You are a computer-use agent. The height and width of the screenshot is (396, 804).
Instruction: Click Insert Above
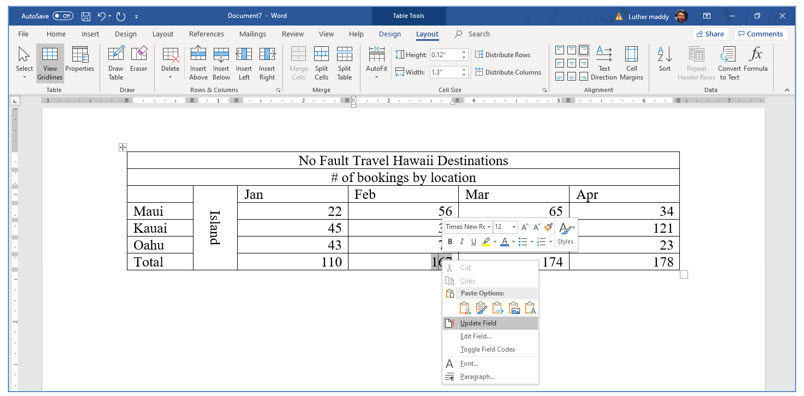point(198,63)
